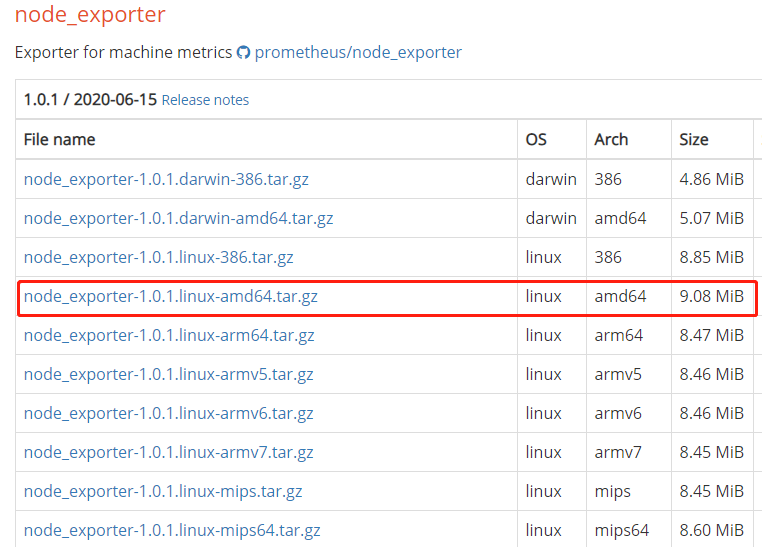Download node_exporter-1.0.1.linux-arm64.tar.gz

(169, 335)
